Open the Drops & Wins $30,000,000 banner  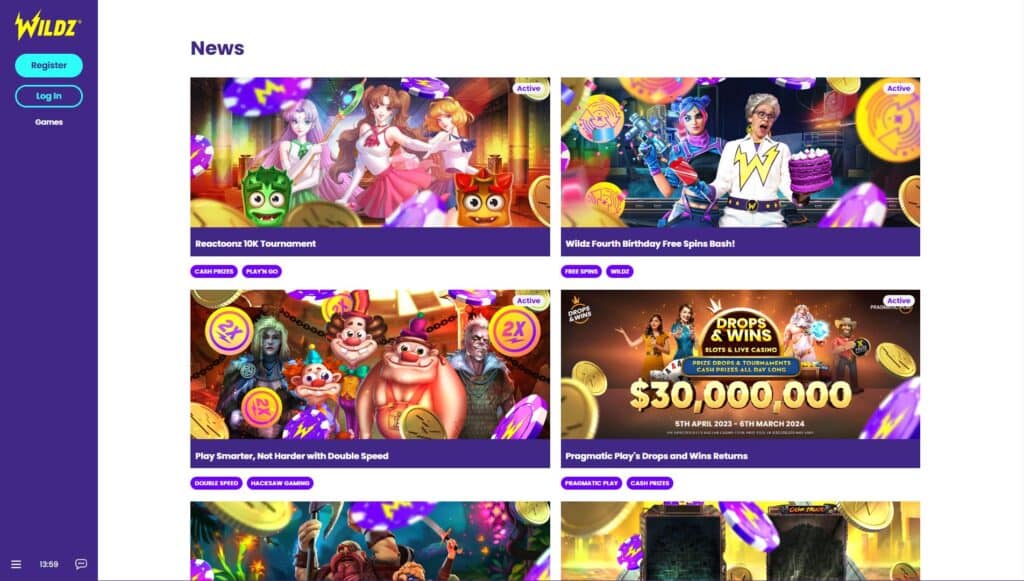tap(741, 364)
